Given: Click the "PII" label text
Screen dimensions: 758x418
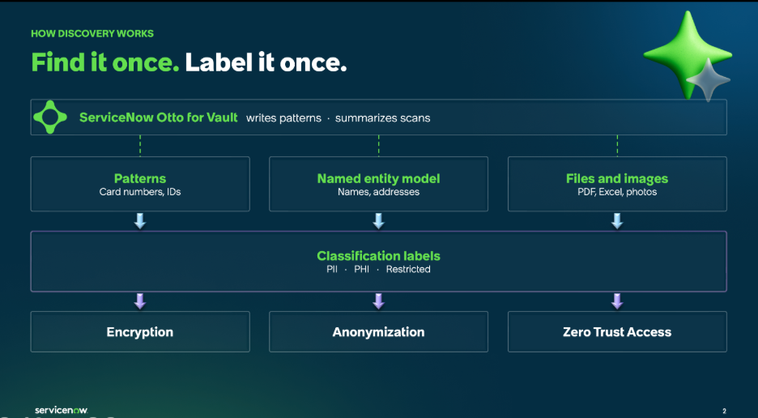Looking at the screenshot, I should 332,269.
